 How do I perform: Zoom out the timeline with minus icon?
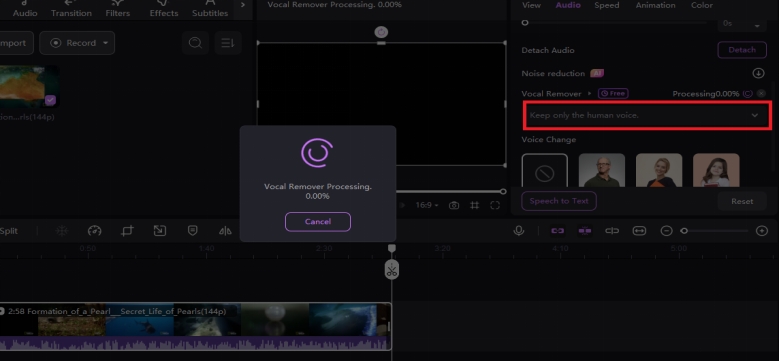point(667,231)
